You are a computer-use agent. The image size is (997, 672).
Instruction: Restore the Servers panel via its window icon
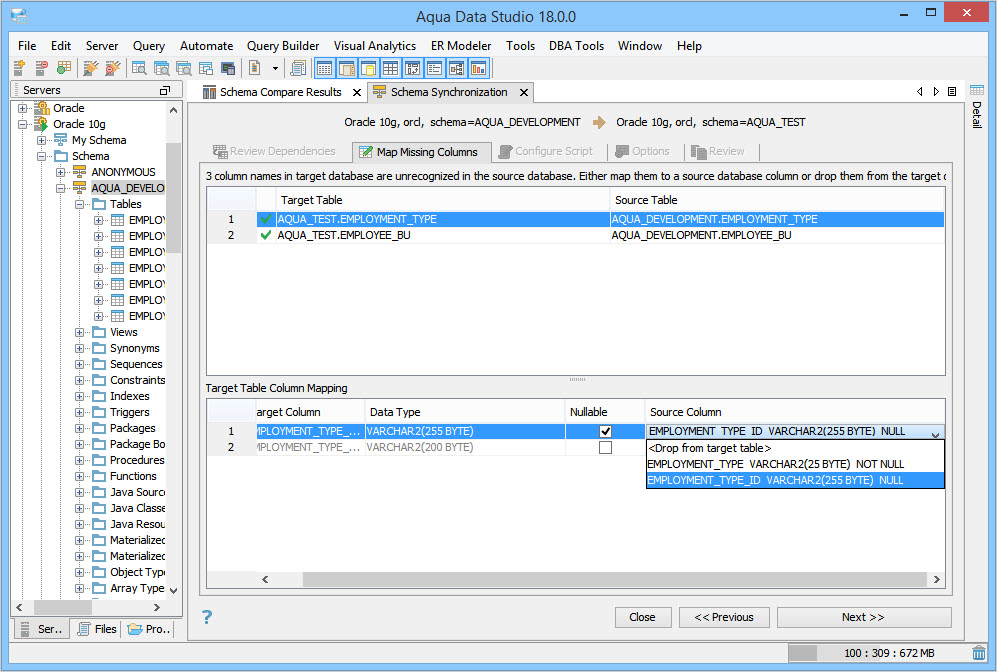[x=165, y=90]
